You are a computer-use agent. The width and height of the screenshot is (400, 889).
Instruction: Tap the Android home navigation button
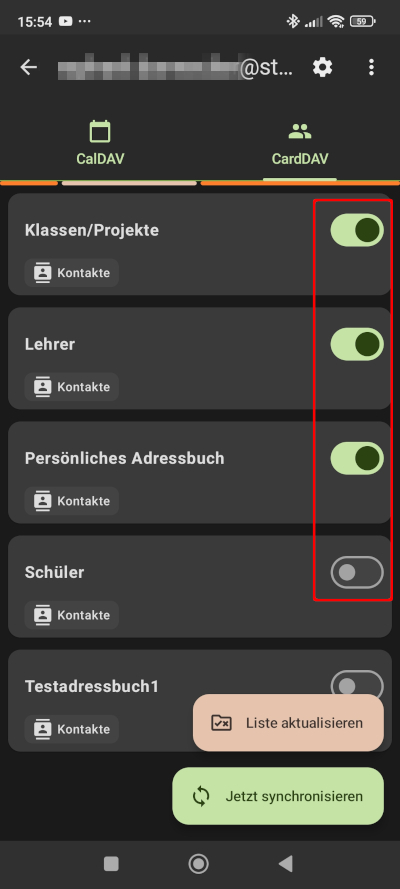tap(198, 863)
